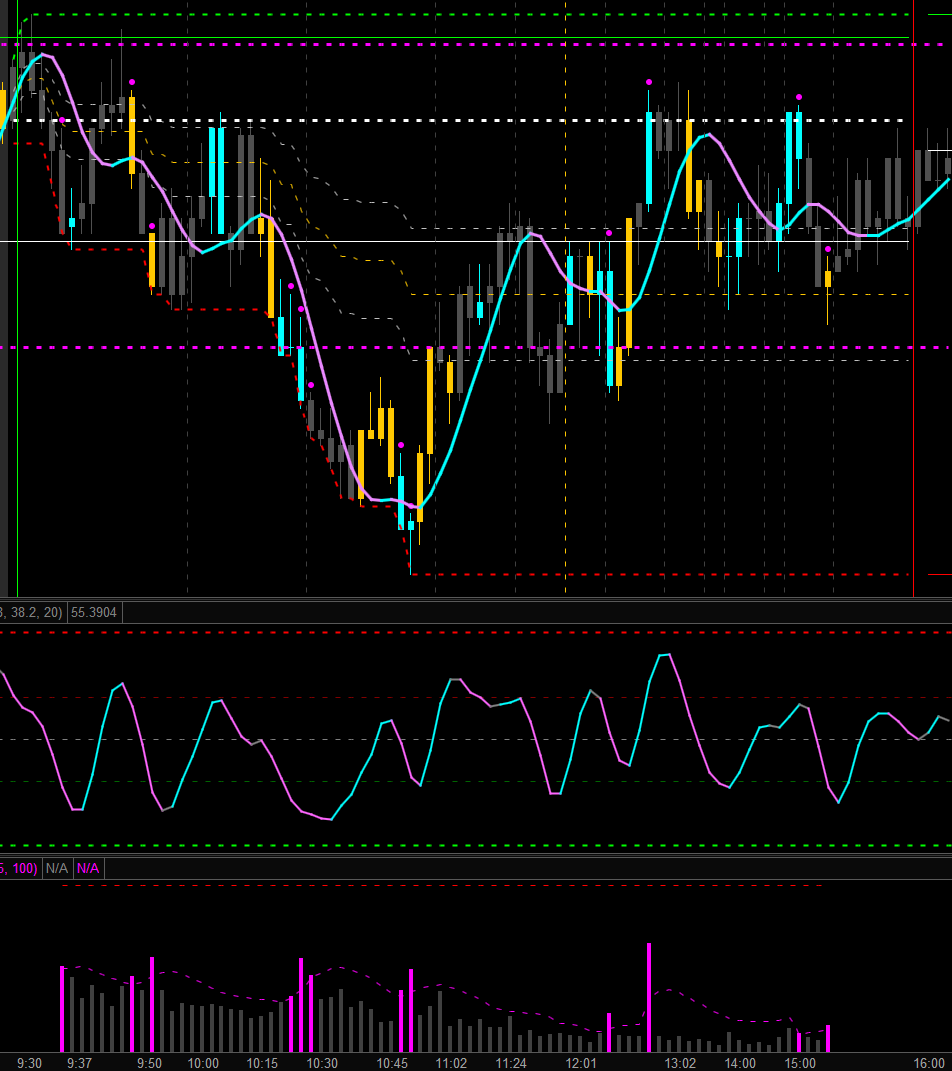Click the 16:00 time axis label
The height and width of the screenshot is (1071, 952).
[929, 1063]
